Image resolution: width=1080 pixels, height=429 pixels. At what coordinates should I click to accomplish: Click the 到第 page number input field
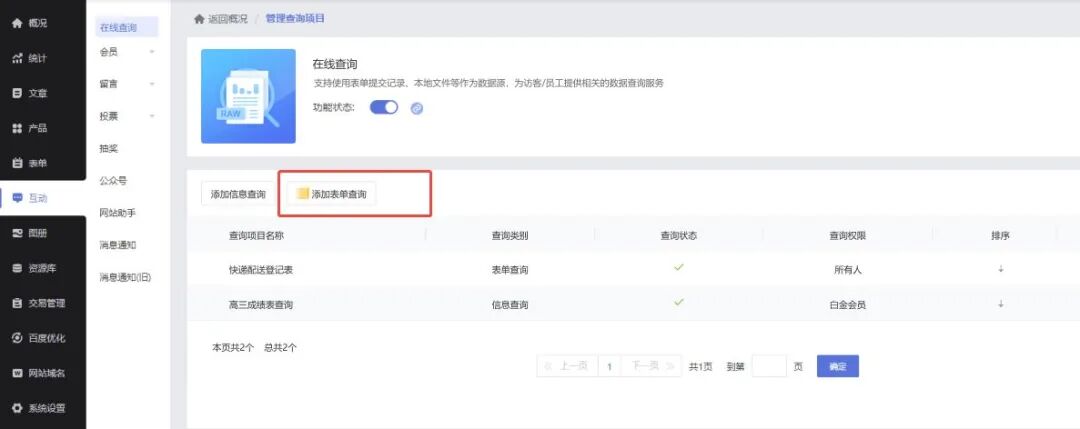[769, 366]
